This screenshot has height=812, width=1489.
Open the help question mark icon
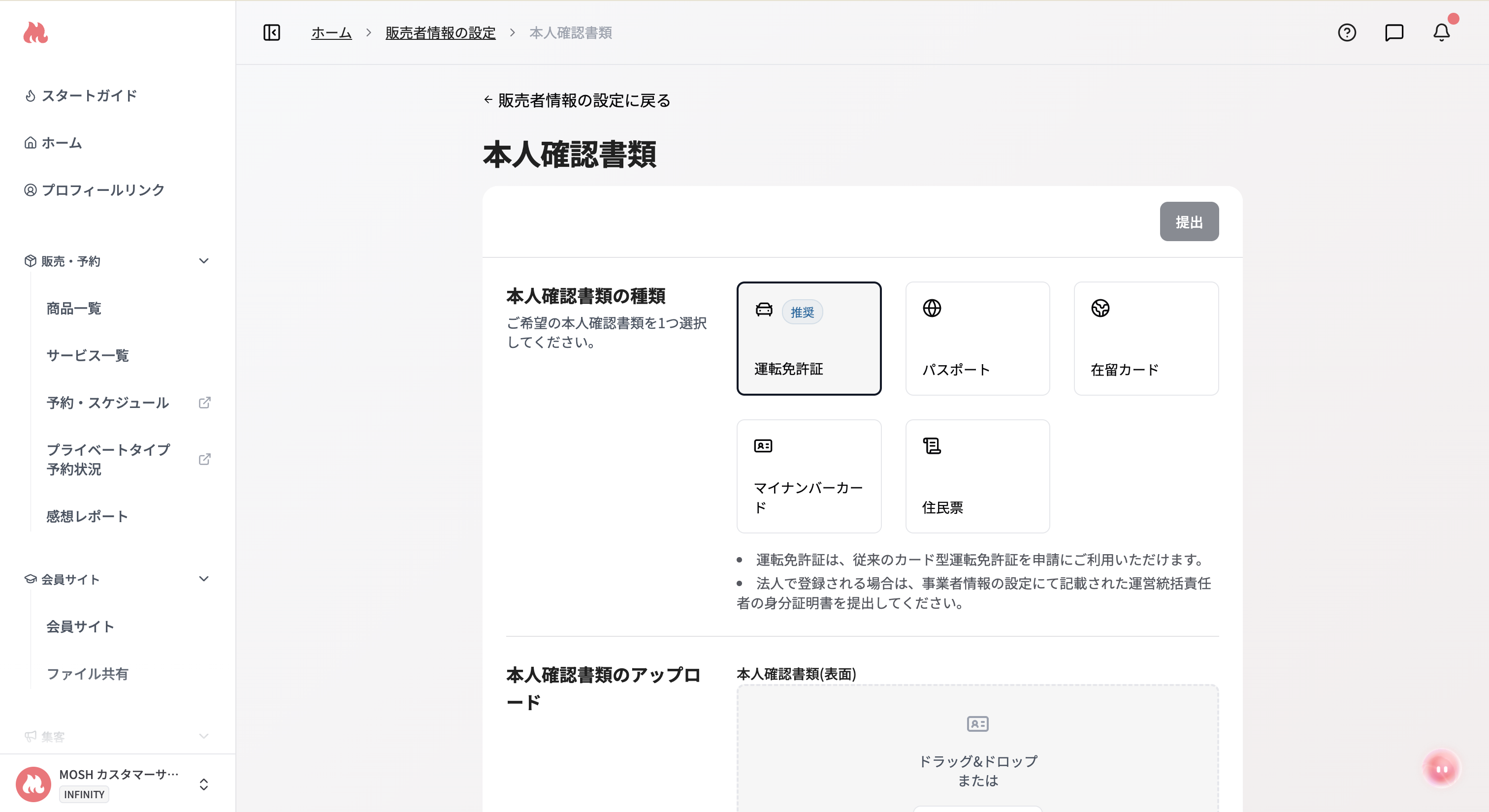1347,32
